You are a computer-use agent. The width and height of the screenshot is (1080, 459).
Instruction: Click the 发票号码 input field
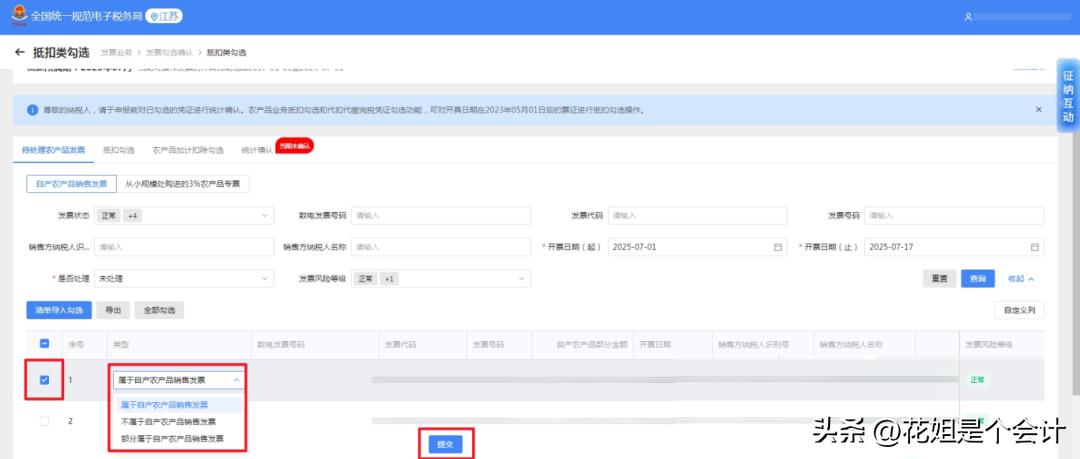pyautogui.click(x=954, y=216)
